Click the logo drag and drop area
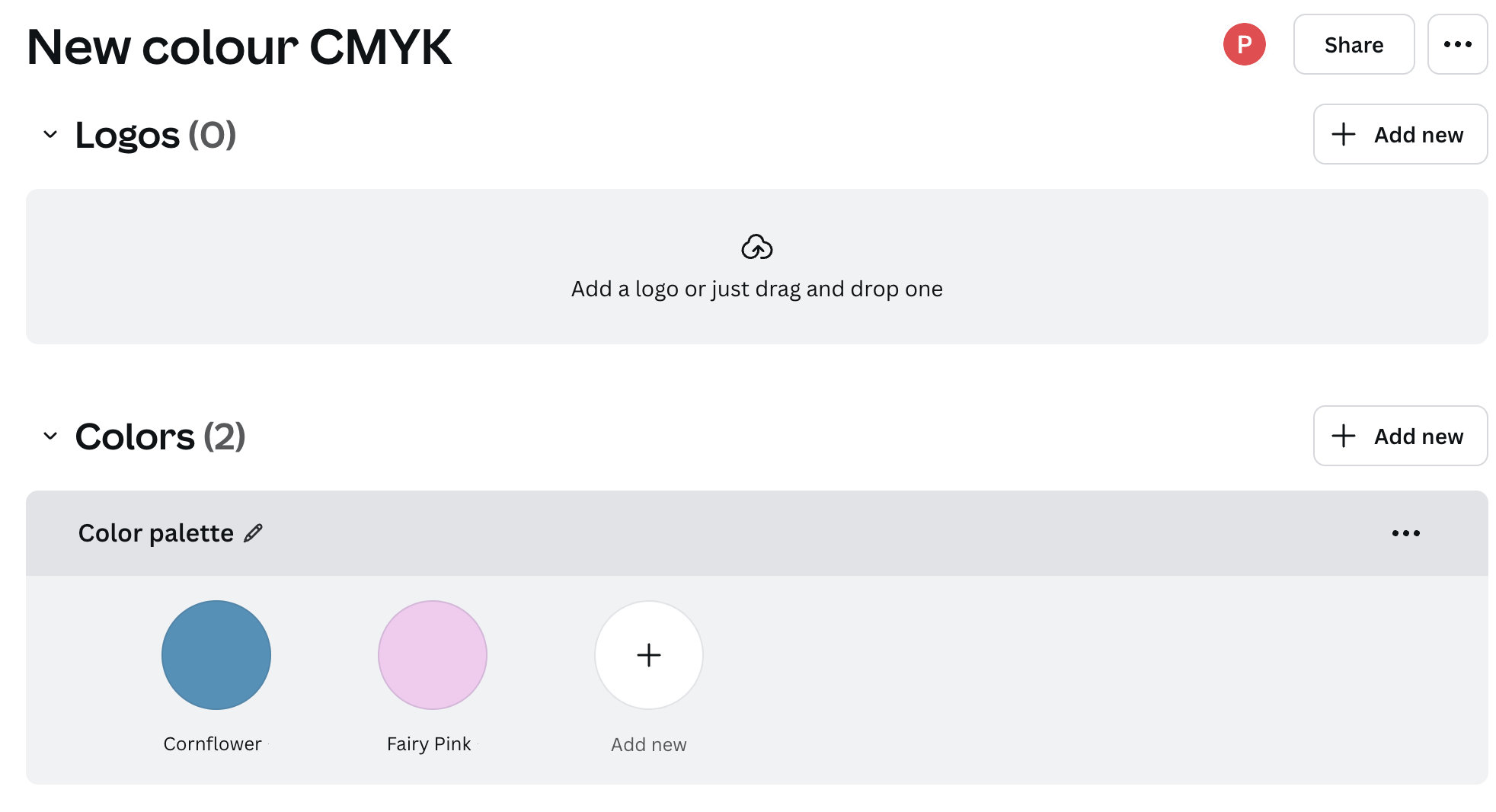Screen dimensions: 1496x812 coord(756,267)
